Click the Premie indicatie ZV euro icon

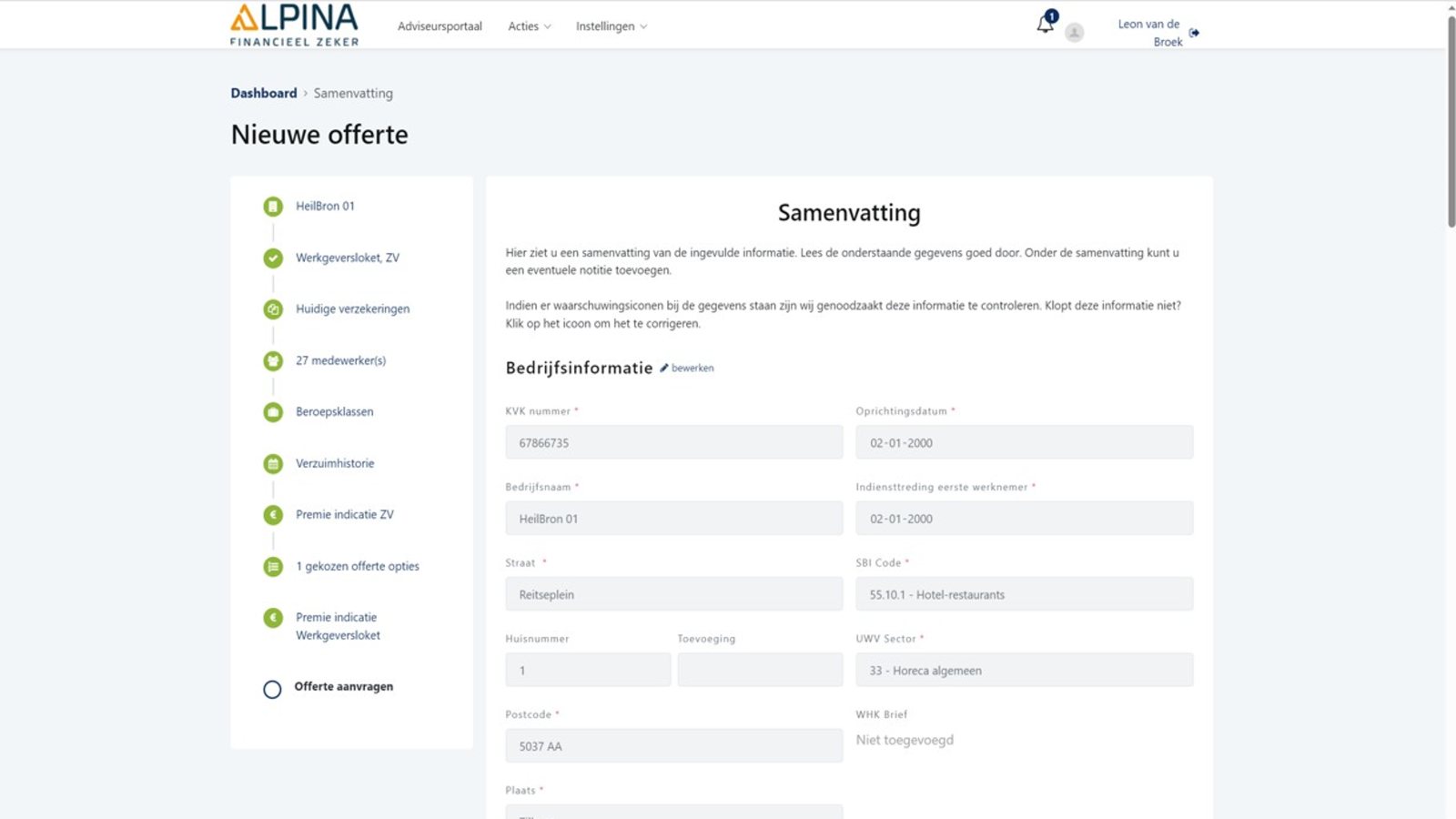point(273,515)
